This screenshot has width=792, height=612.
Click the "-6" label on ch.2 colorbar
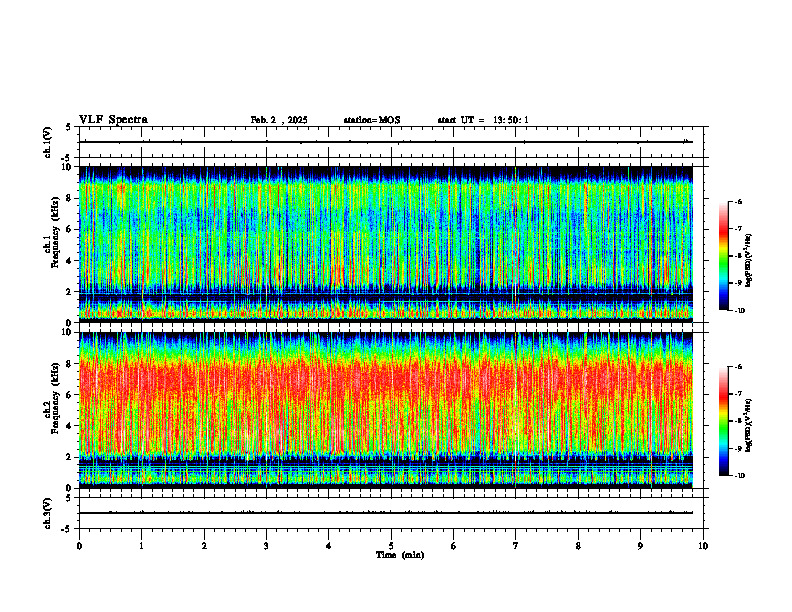[738, 367]
